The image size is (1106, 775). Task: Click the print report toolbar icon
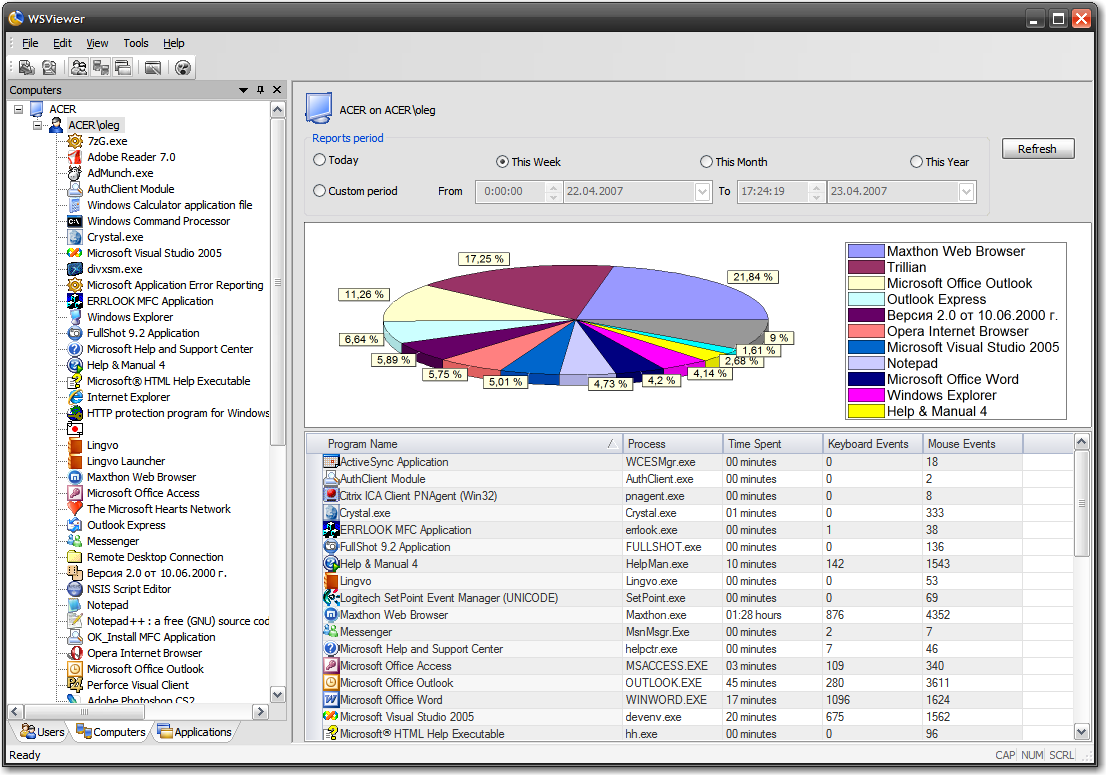tap(26, 68)
